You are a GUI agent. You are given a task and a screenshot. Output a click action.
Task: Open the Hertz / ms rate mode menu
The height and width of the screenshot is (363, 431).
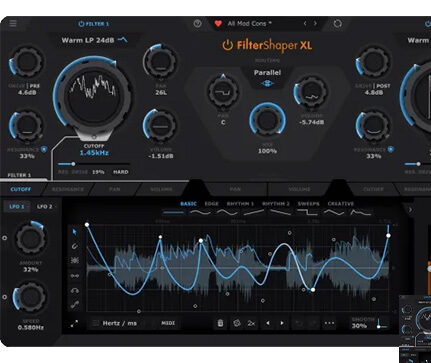[x=119, y=323]
